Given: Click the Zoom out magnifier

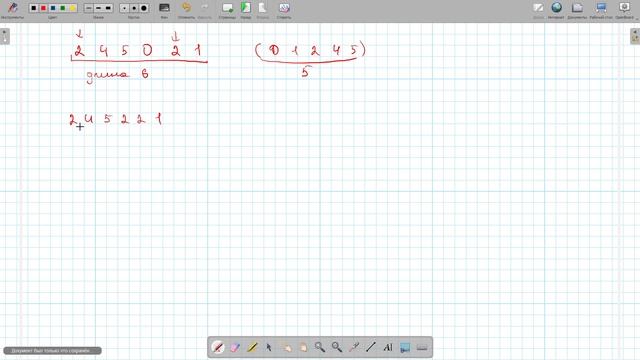Looking at the screenshot, I should coord(337,347).
